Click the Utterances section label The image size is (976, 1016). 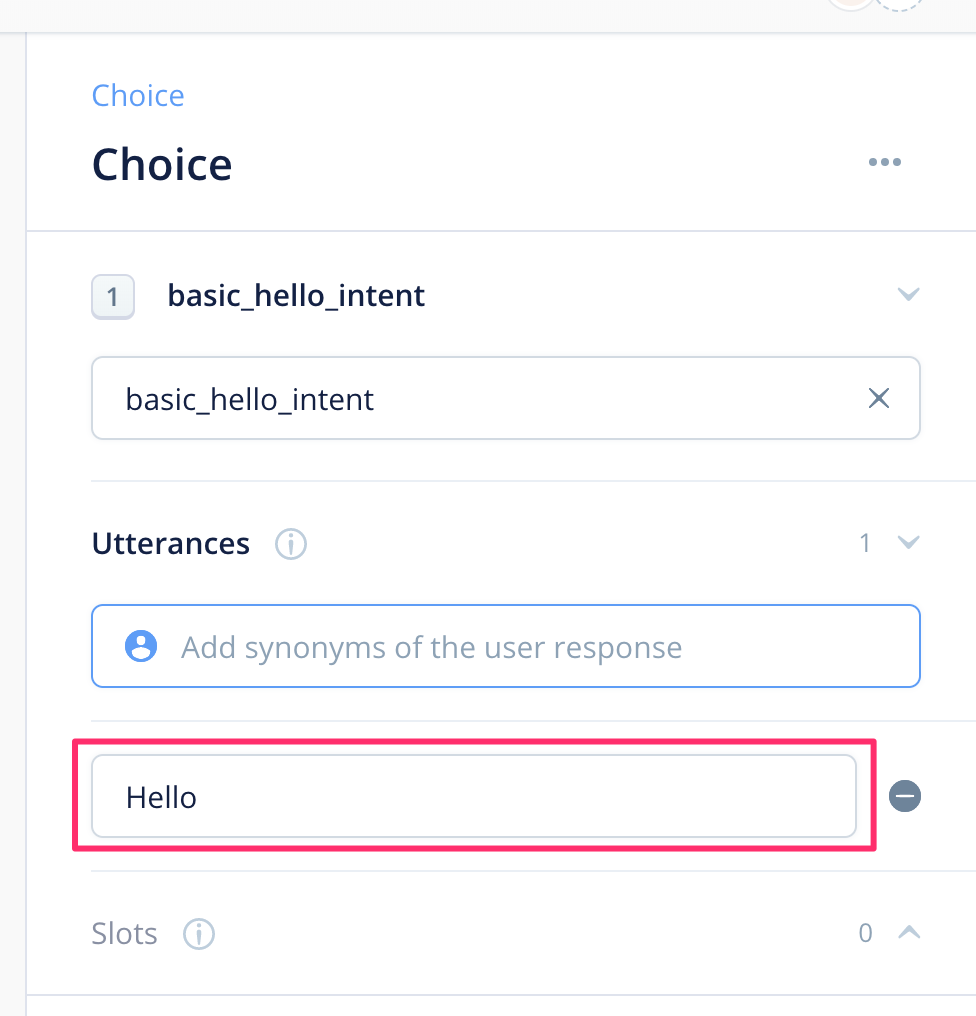tap(171, 544)
